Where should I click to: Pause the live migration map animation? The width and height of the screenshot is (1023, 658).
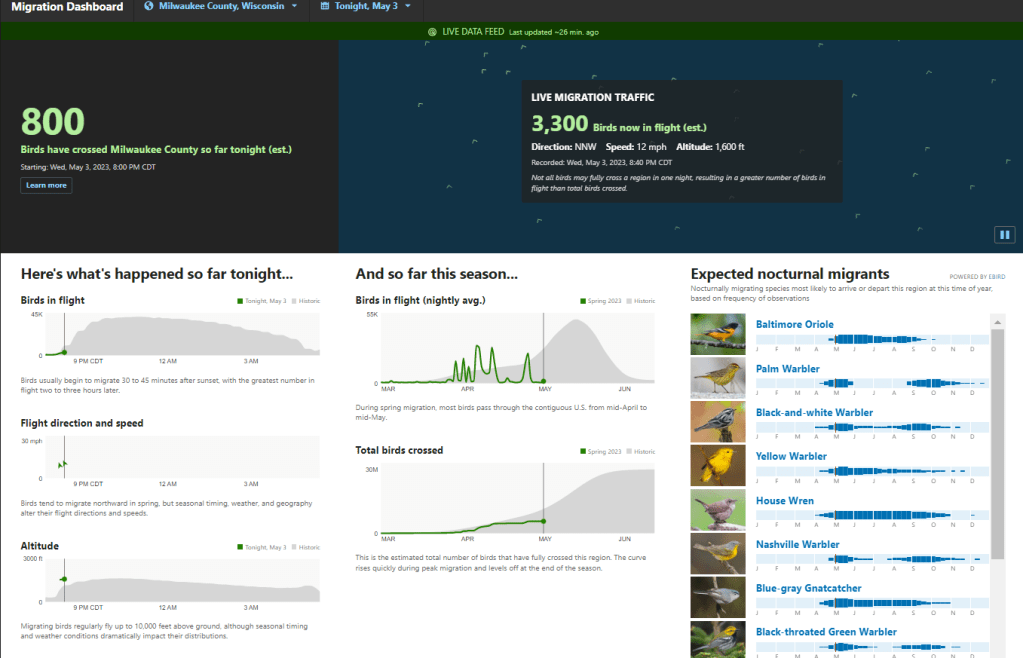pos(1004,235)
